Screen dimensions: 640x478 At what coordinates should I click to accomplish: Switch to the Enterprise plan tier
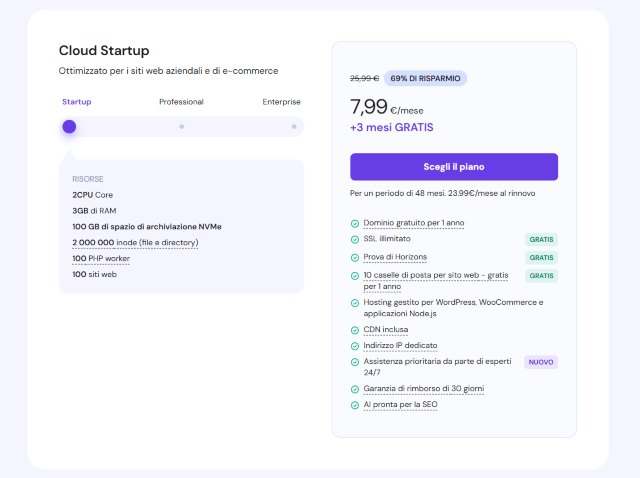point(281,102)
